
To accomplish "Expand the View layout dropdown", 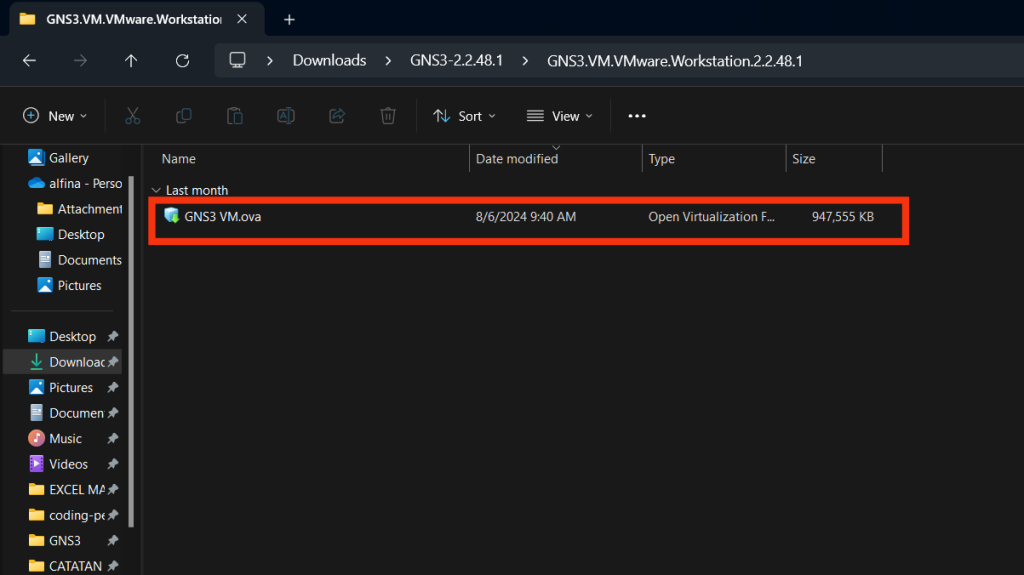I will (x=559, y=116).
